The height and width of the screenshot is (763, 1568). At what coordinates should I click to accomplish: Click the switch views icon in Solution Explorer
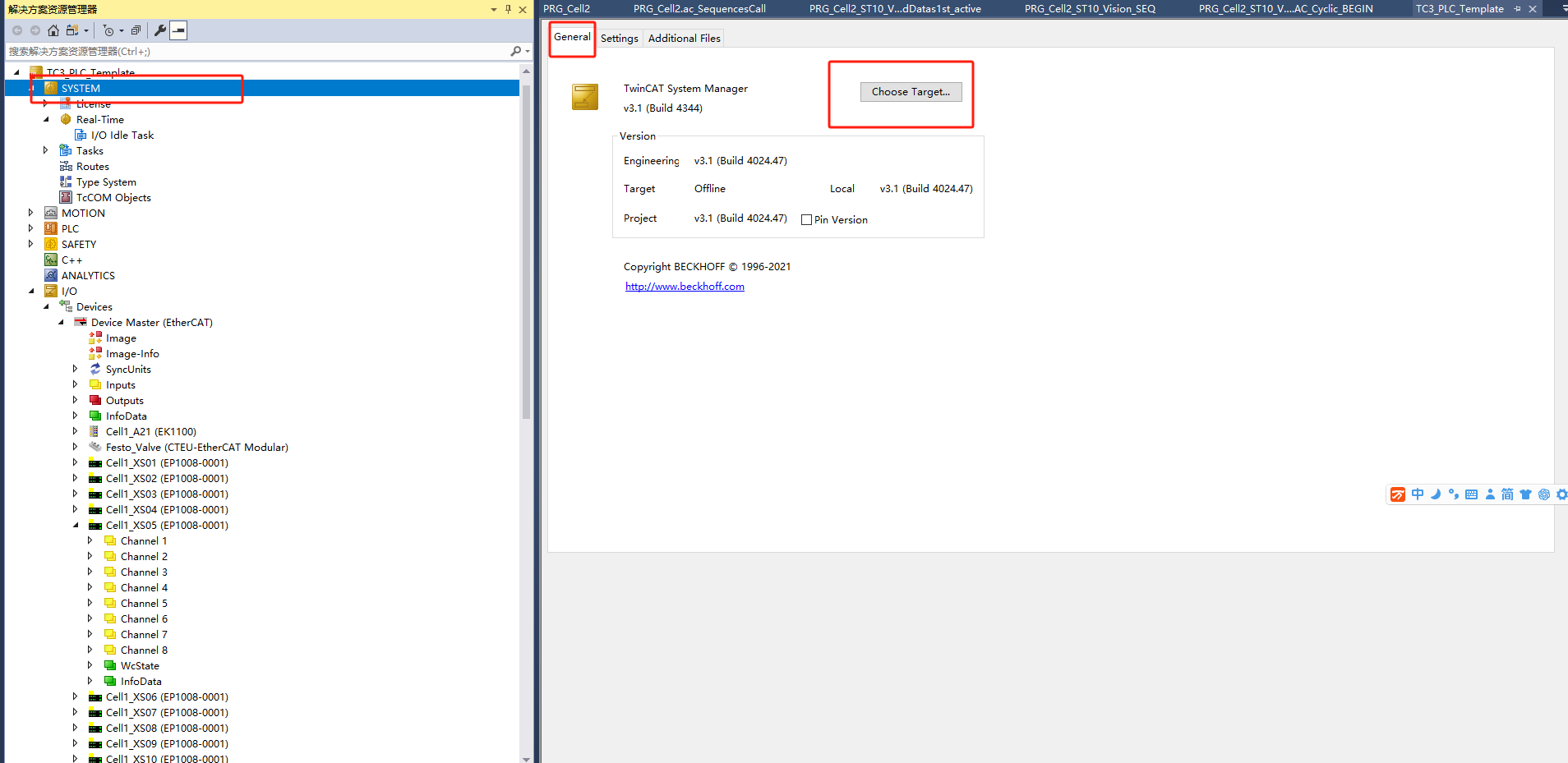pos(72,30)
